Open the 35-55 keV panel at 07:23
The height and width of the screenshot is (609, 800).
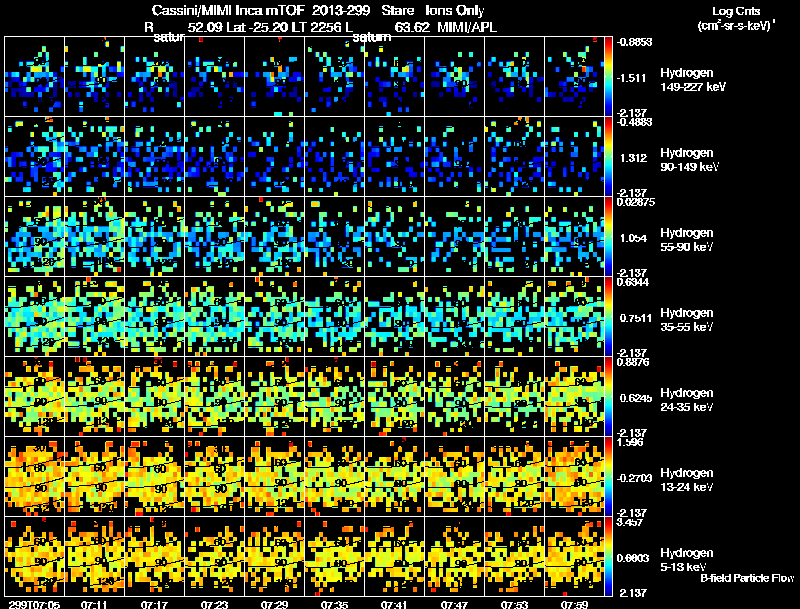pyautogui.click(x=214, y=317)
